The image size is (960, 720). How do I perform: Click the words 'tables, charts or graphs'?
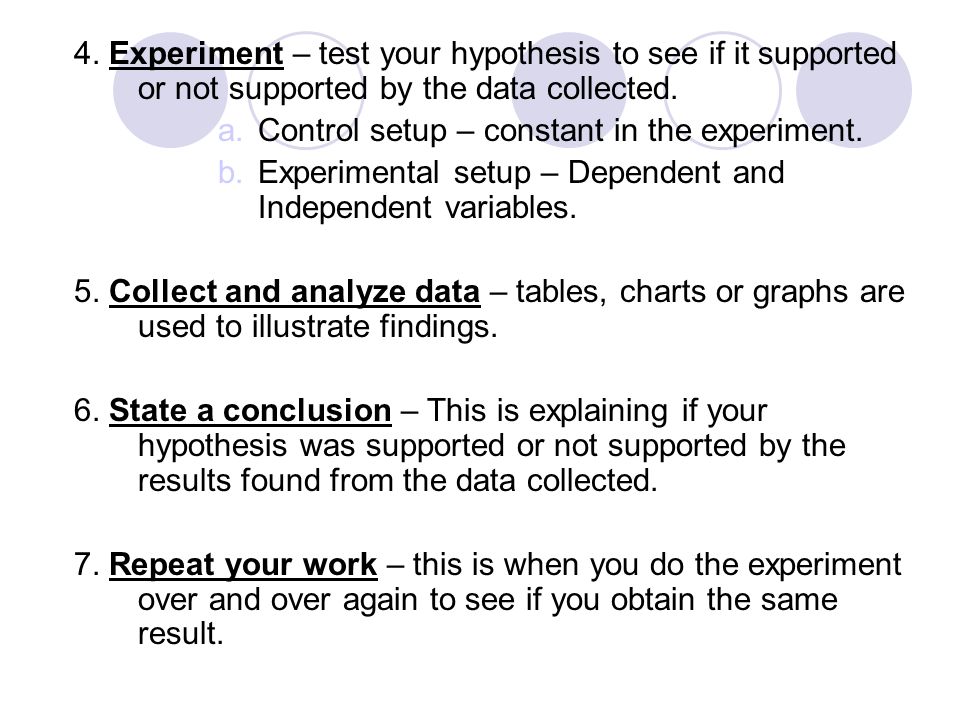(x=682, y=292)
